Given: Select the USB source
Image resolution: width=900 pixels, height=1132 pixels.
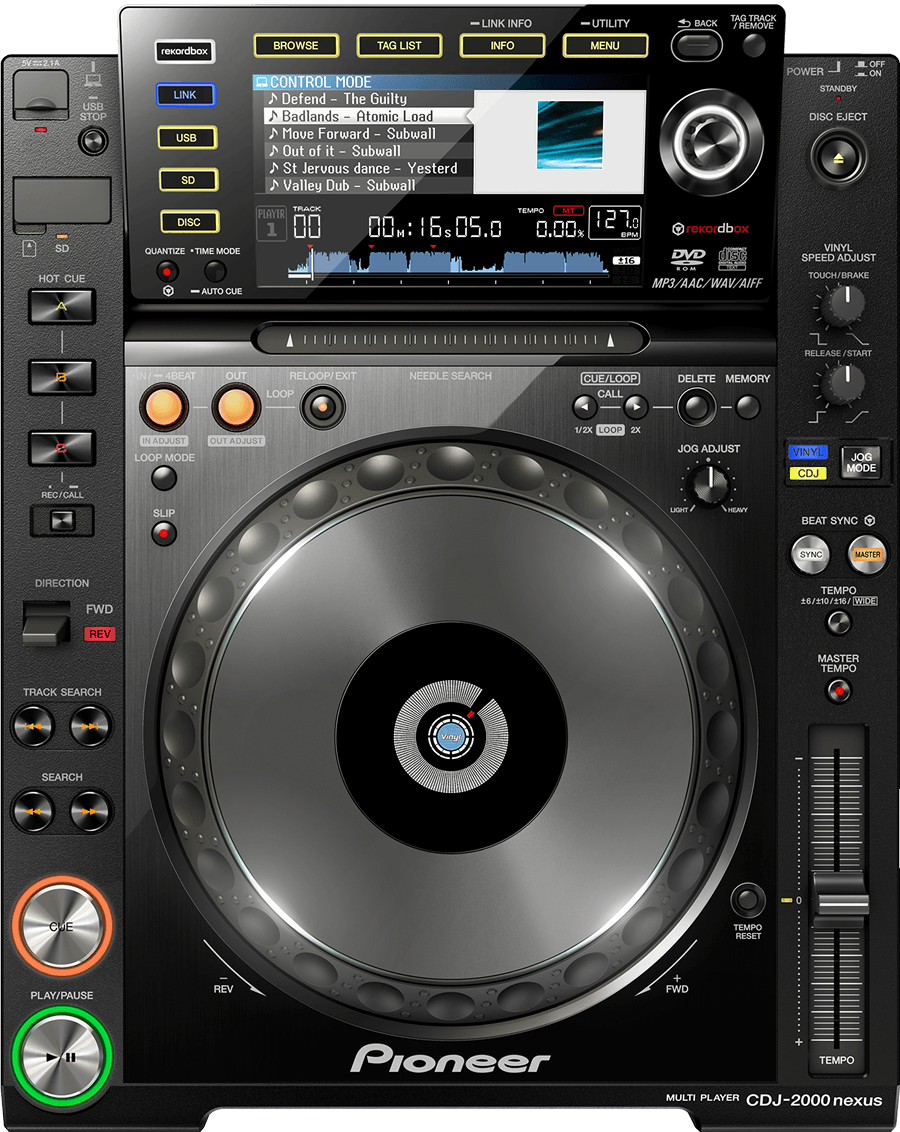Looking at the screenshot, I should [187, 137].
